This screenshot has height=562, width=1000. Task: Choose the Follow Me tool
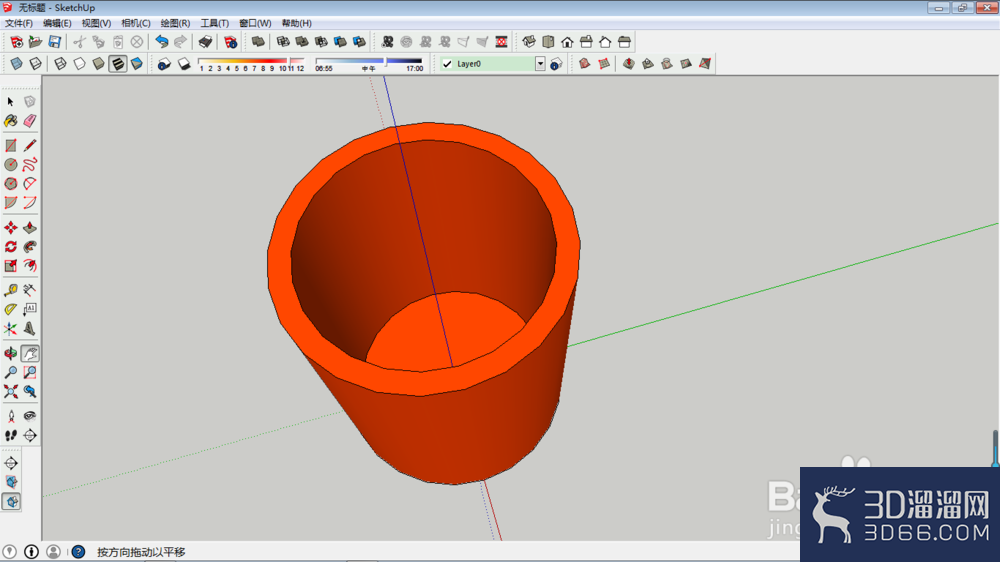coord(30,247)
